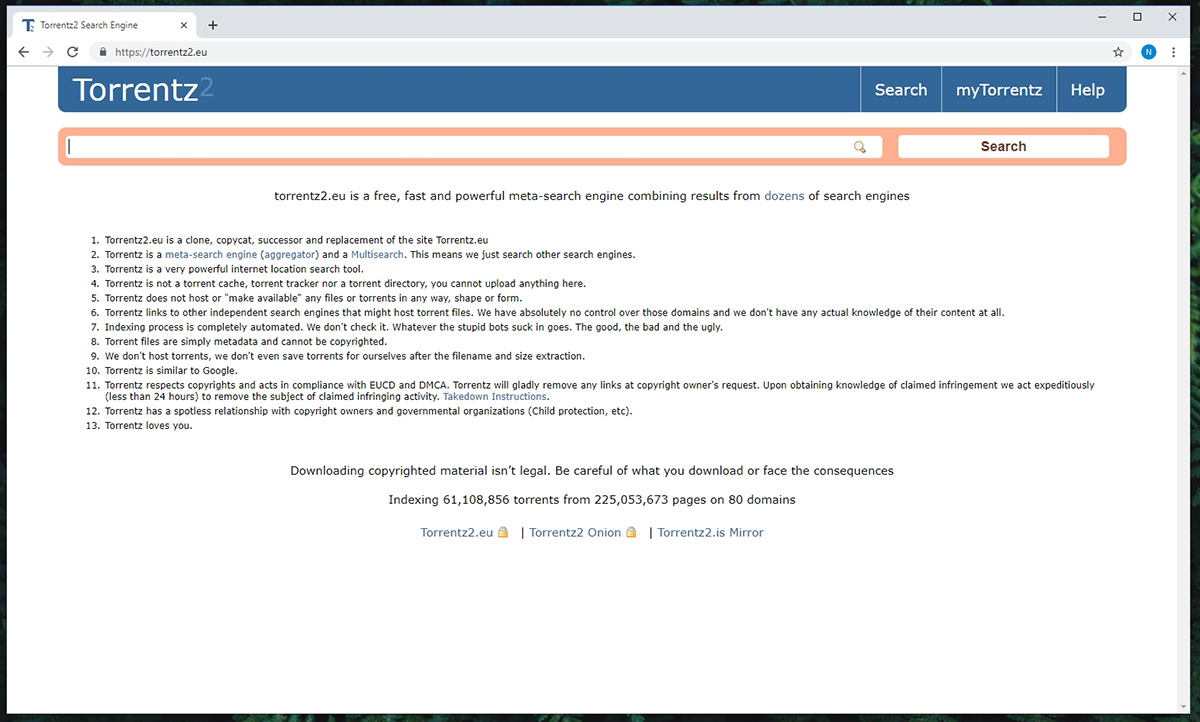The height and width of the screenshot is (722, 1200).
Task: Minimize the Chrome window
Action: (1102, 17)
